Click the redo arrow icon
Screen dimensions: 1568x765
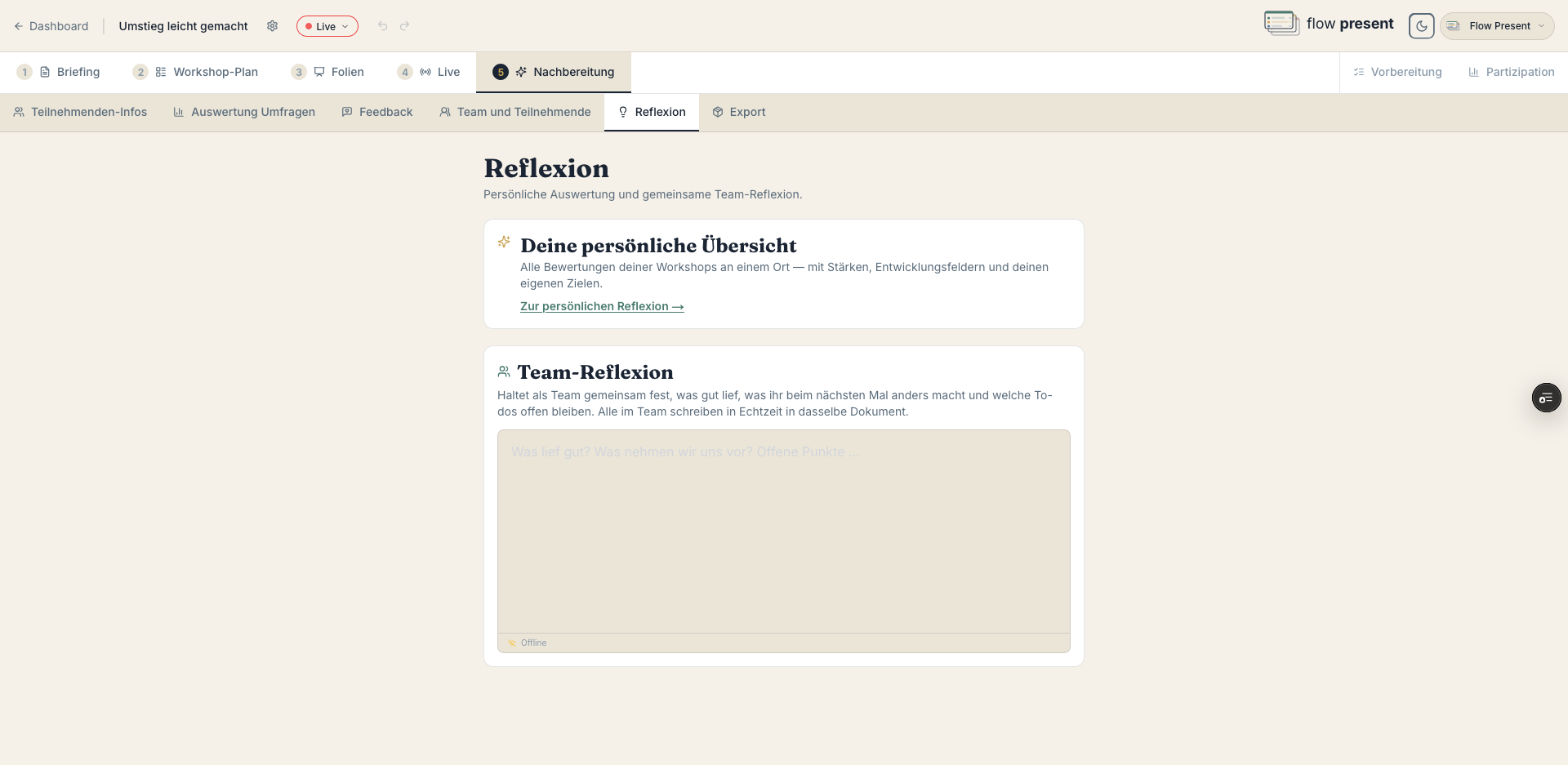tap(404, 26)
